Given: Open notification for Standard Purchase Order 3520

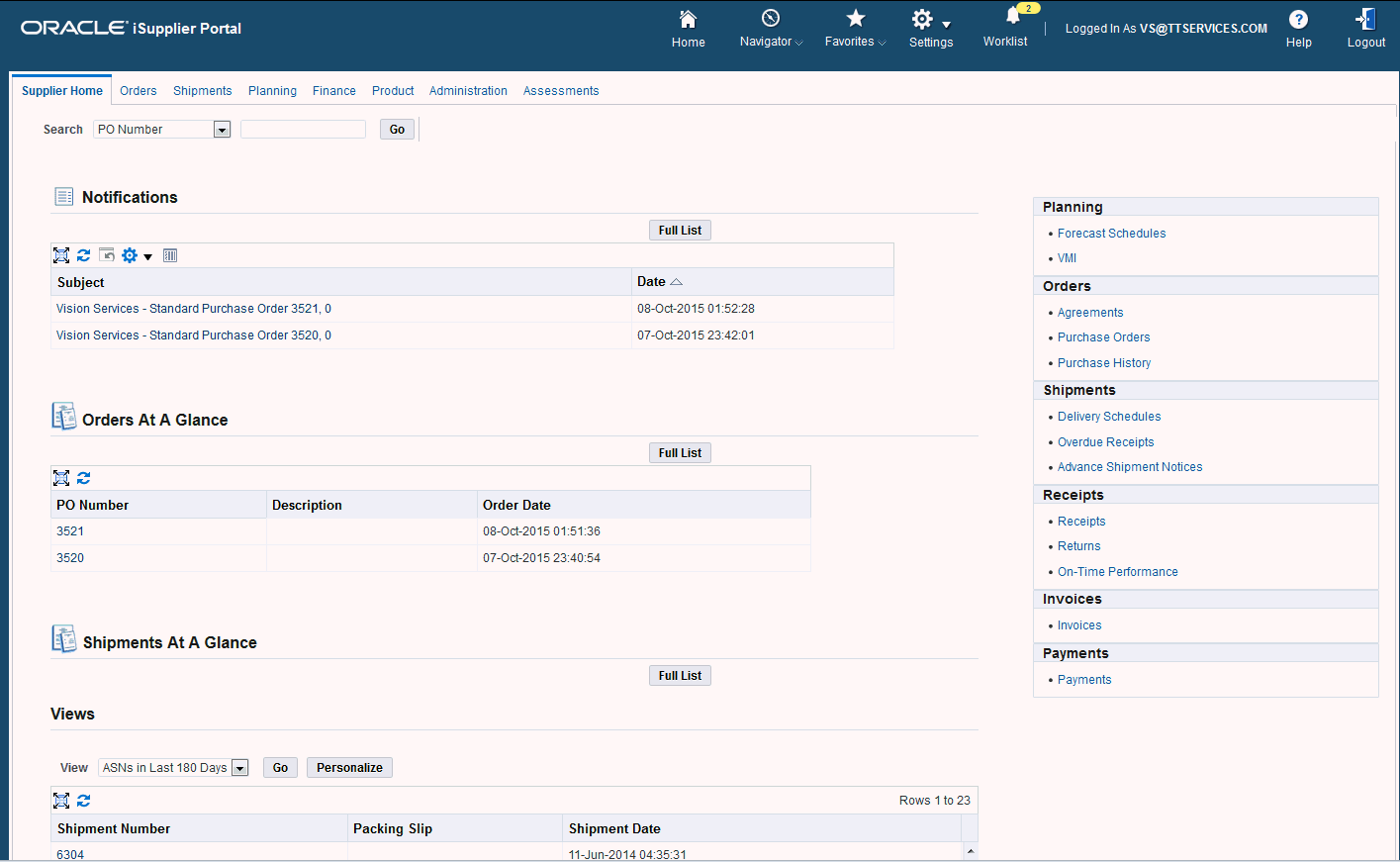Looking at the screenshot, I should 194,335.
